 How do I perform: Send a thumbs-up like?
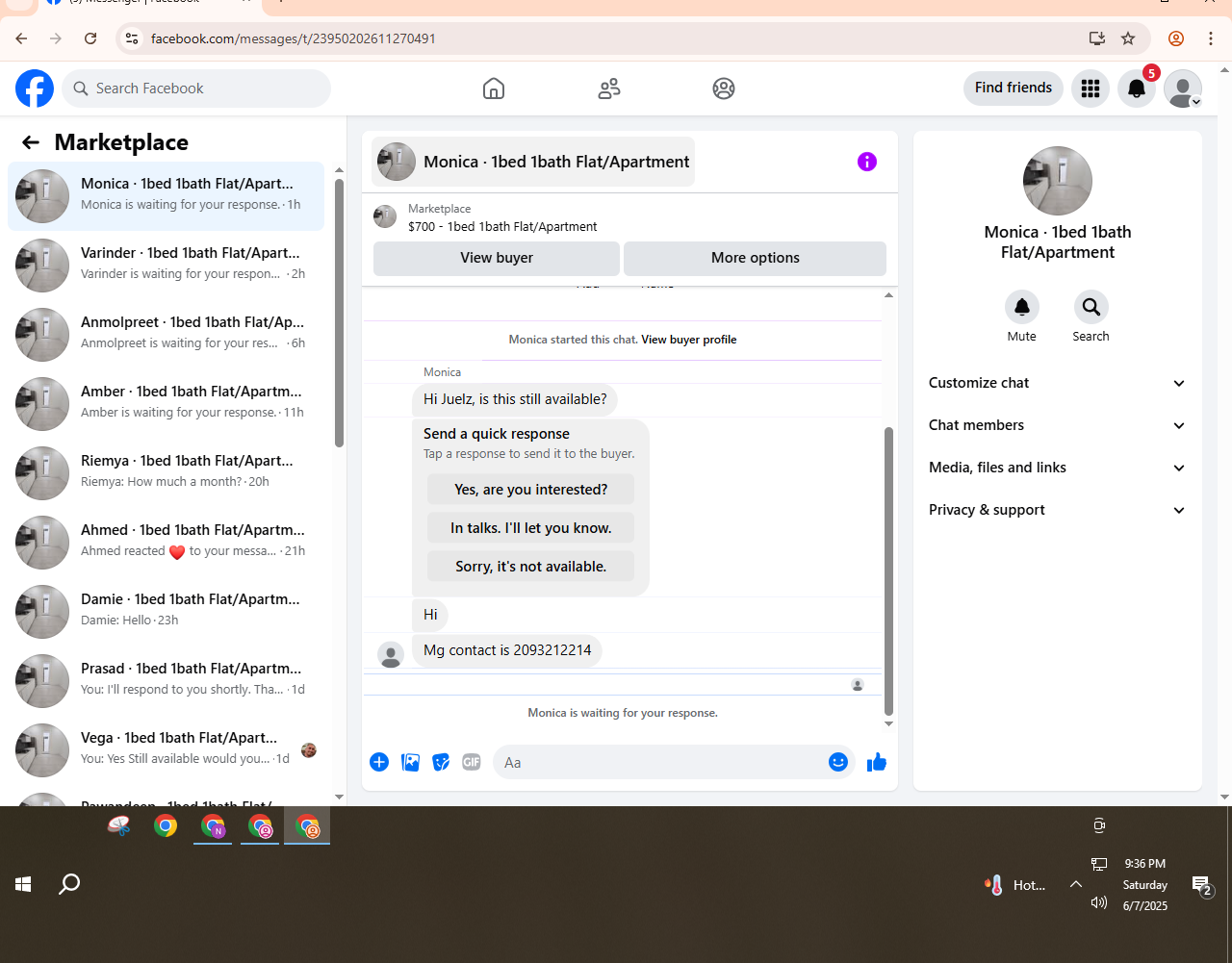[877, 762]
